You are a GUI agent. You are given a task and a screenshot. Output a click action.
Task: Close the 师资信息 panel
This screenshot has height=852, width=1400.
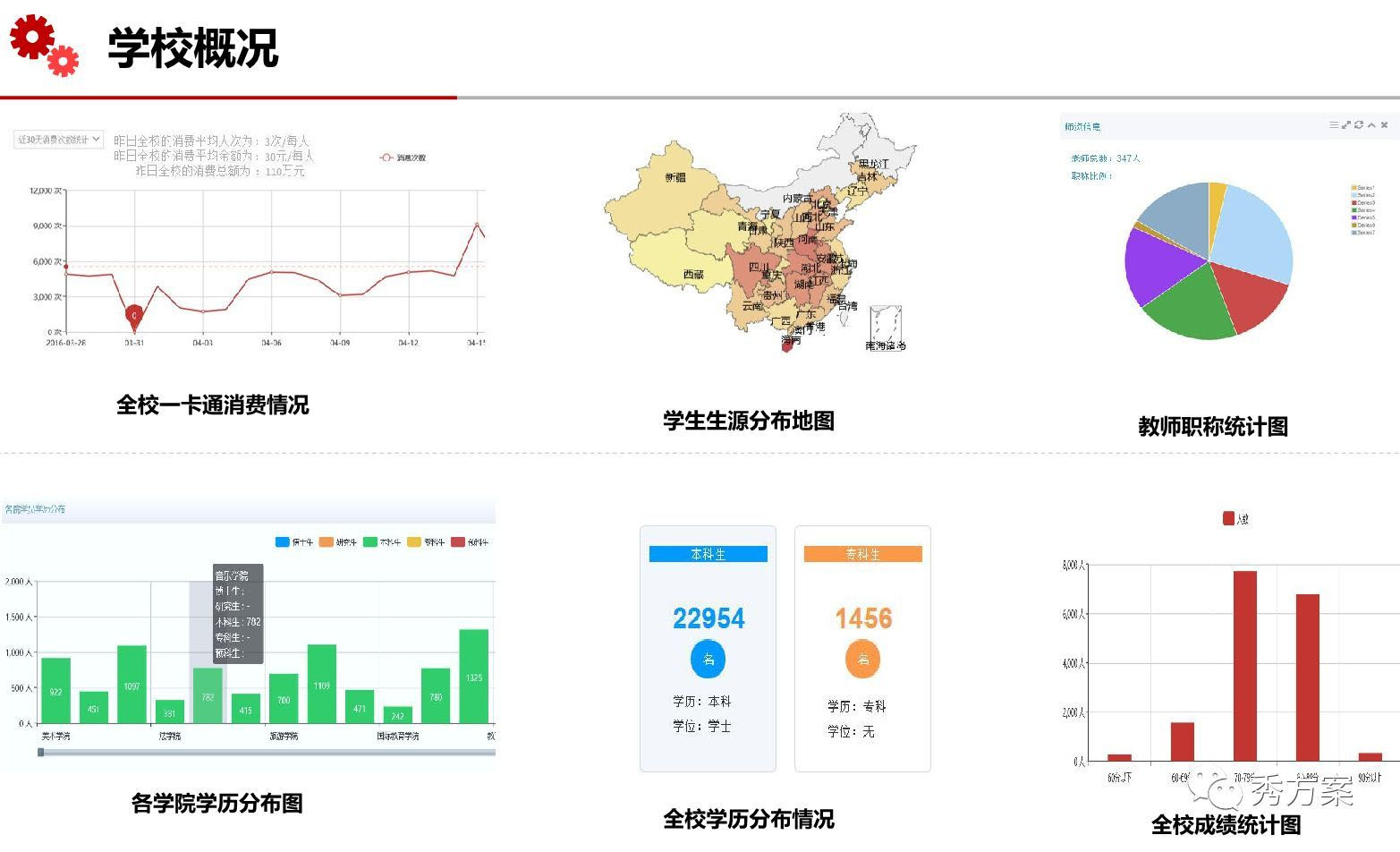click(1384, 125)
